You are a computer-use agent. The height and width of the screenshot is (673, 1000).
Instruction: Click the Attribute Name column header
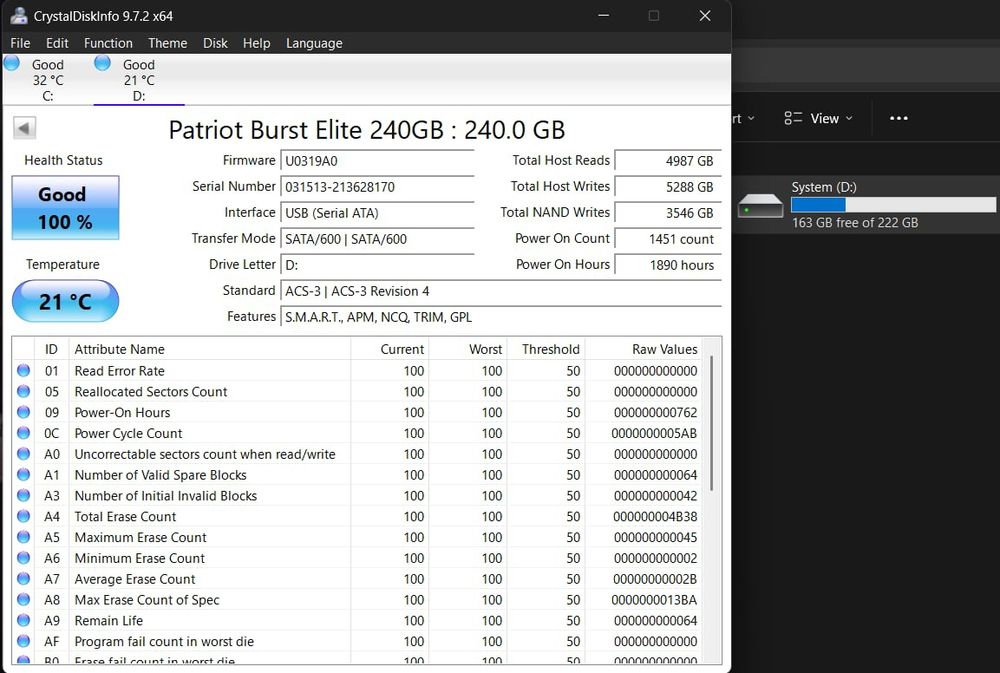210,349
